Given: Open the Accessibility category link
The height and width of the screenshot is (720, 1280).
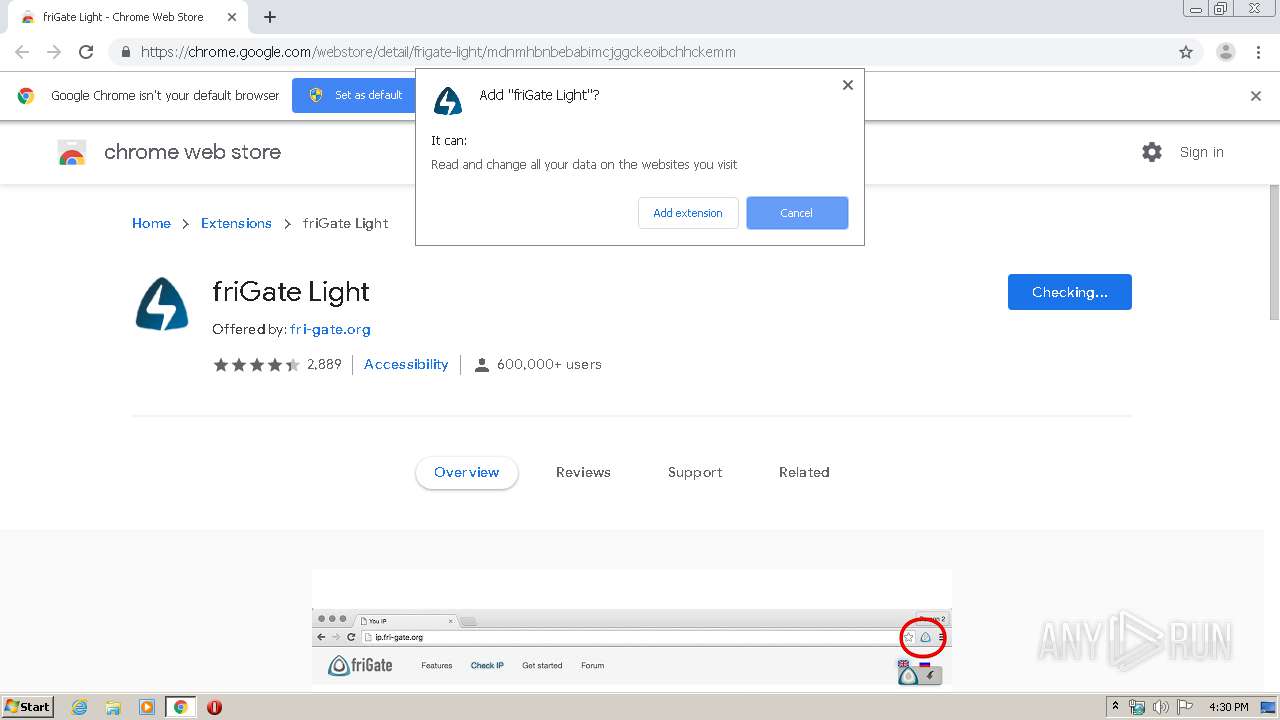Looking at the screenshot, I should click(x=406, y=364).
